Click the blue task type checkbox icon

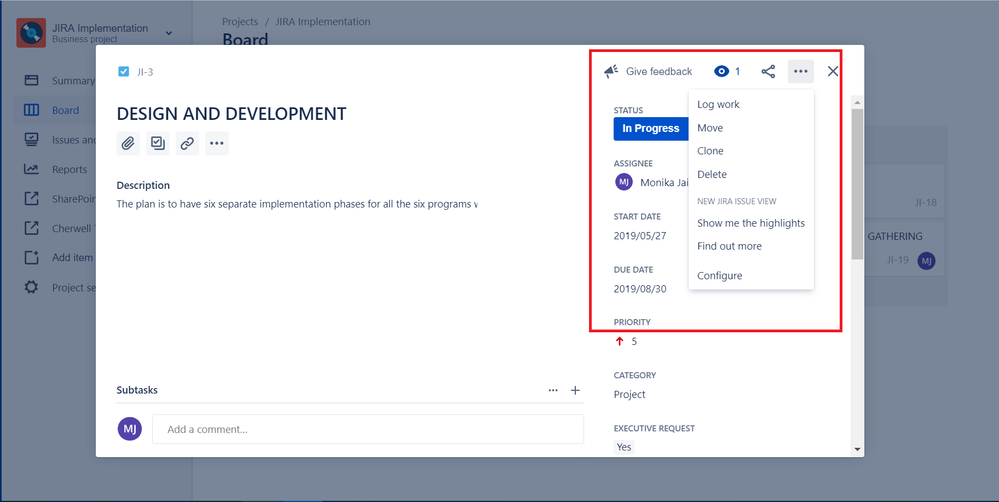[124, 71]
